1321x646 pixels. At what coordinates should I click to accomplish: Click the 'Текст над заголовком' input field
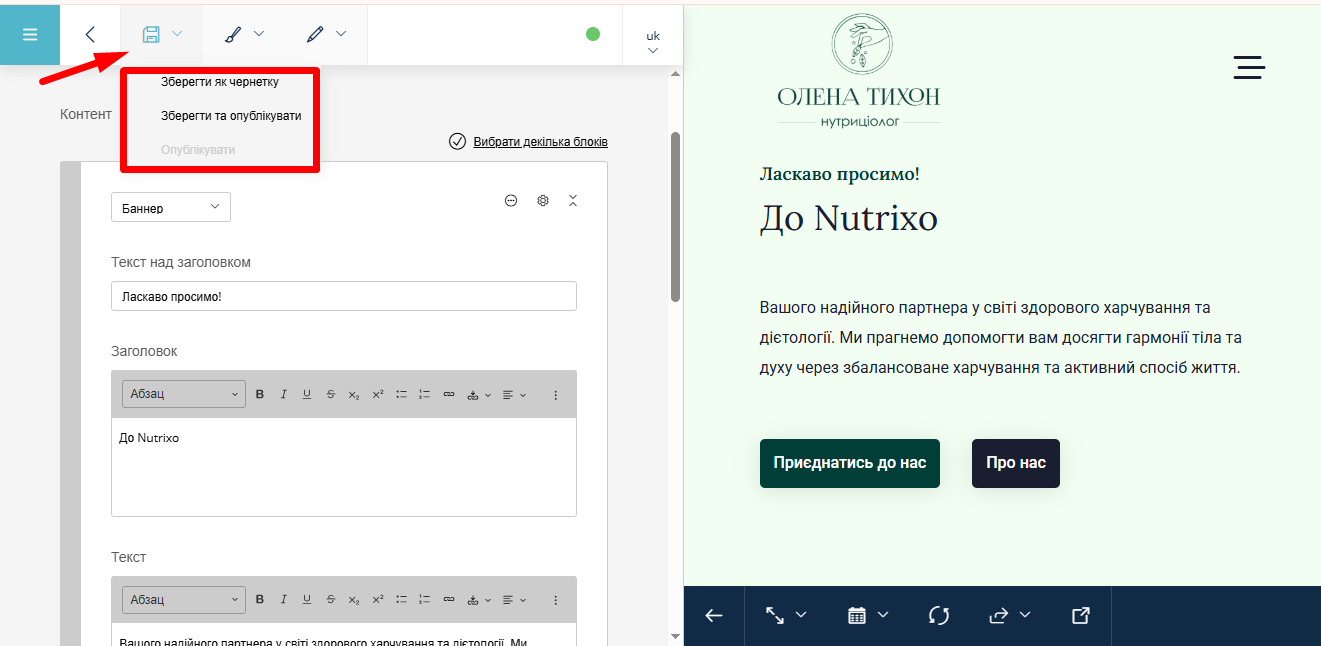pyautogui.click(x=343, y=297)
